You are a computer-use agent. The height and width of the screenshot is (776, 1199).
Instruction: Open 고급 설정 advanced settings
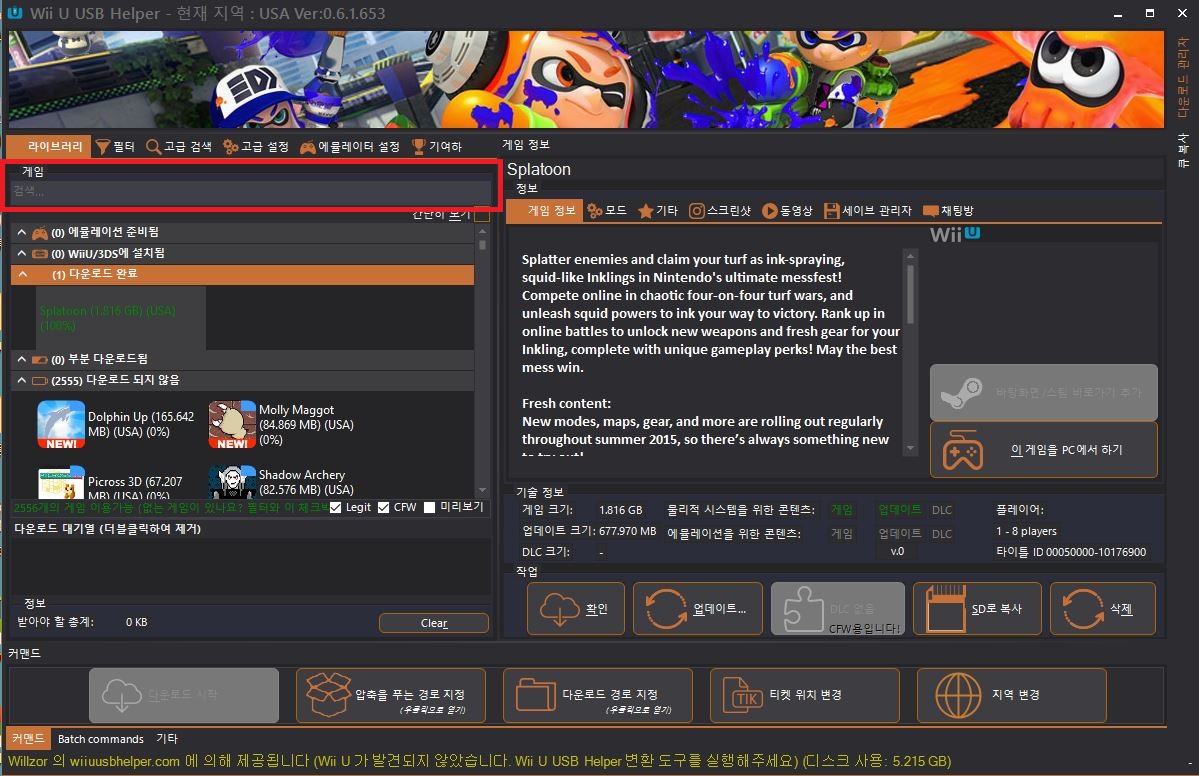(255, 146)
